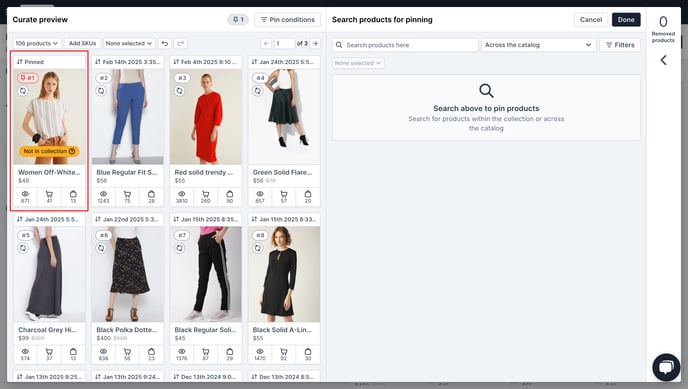Click the views eye icon for Green Solid Flare

(260, 194)
